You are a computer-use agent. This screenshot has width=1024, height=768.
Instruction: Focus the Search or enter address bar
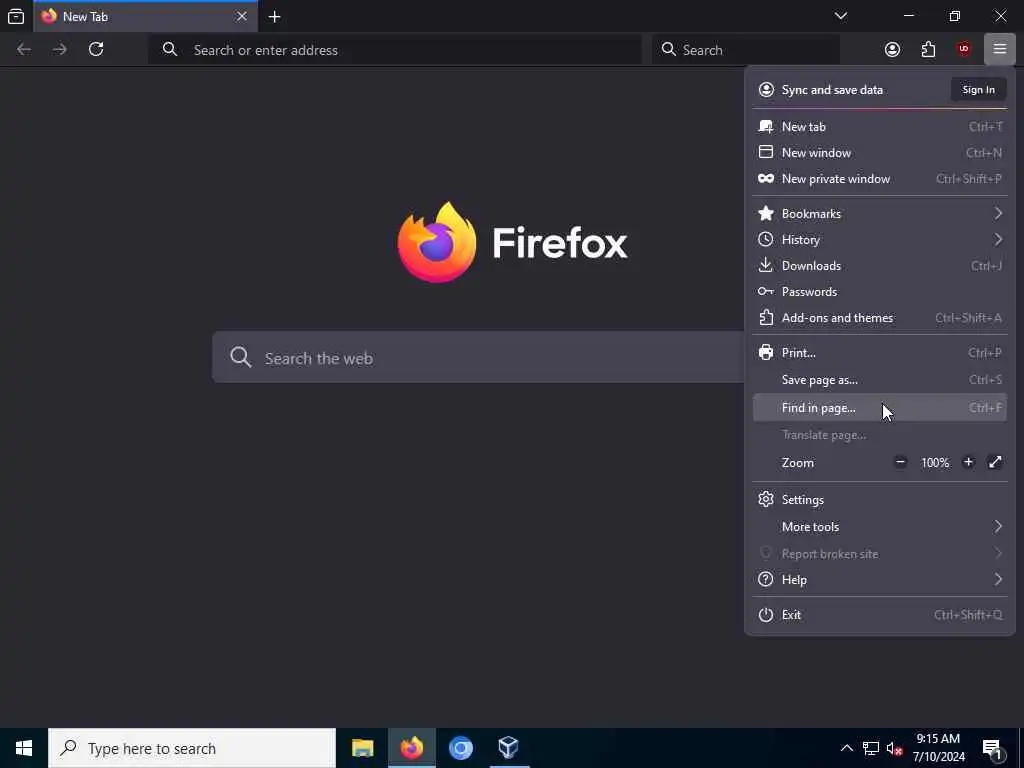[x=395, y=50]
